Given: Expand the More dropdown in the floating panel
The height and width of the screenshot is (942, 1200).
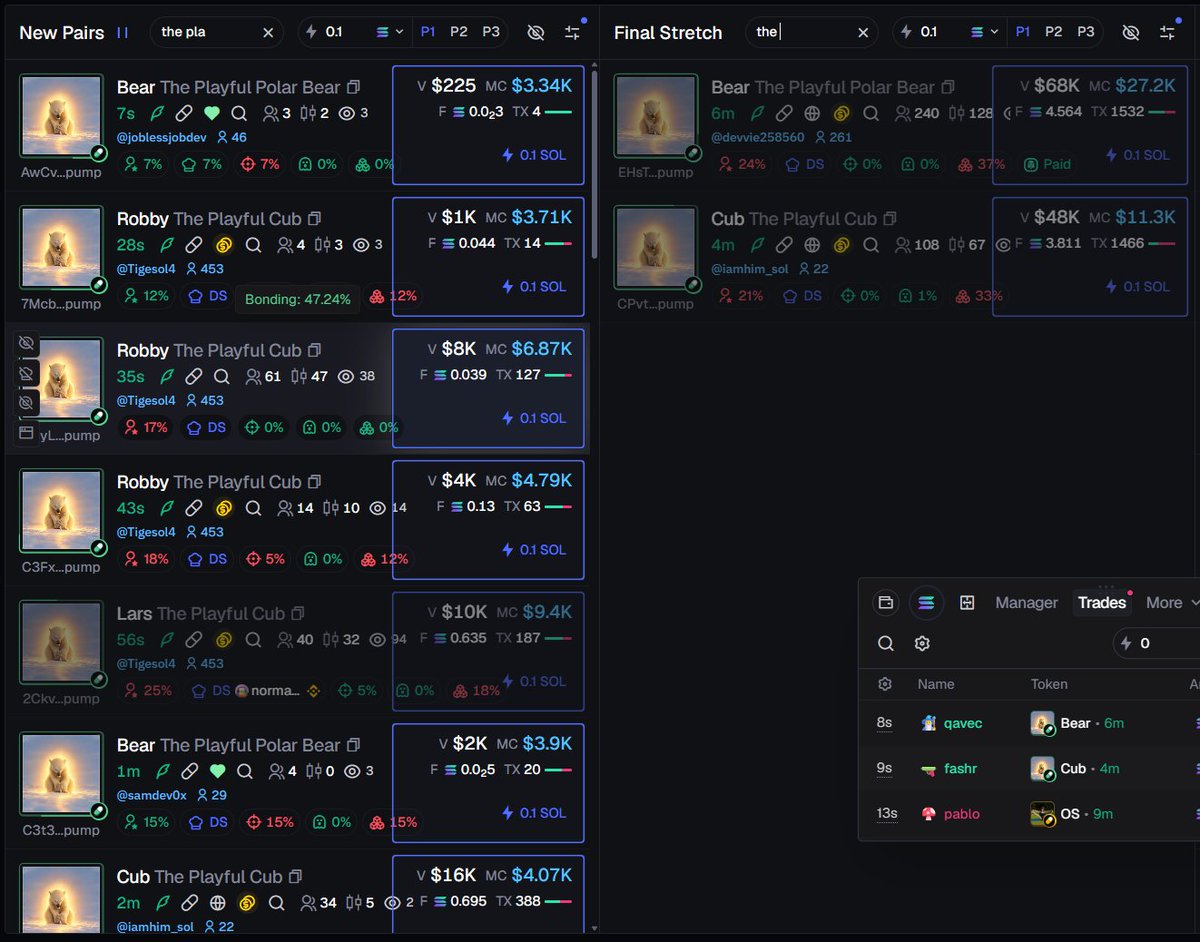Looking at the screenshot, I should (x=1171, y=602).
